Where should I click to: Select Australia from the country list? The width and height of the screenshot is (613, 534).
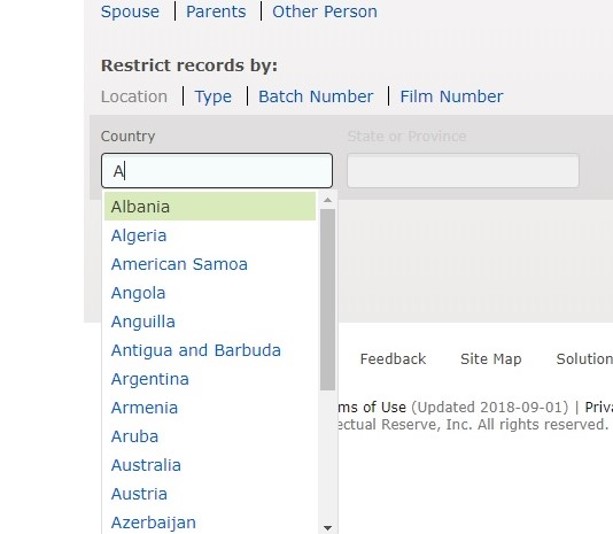pyautogui.click(x=146, y=465)
